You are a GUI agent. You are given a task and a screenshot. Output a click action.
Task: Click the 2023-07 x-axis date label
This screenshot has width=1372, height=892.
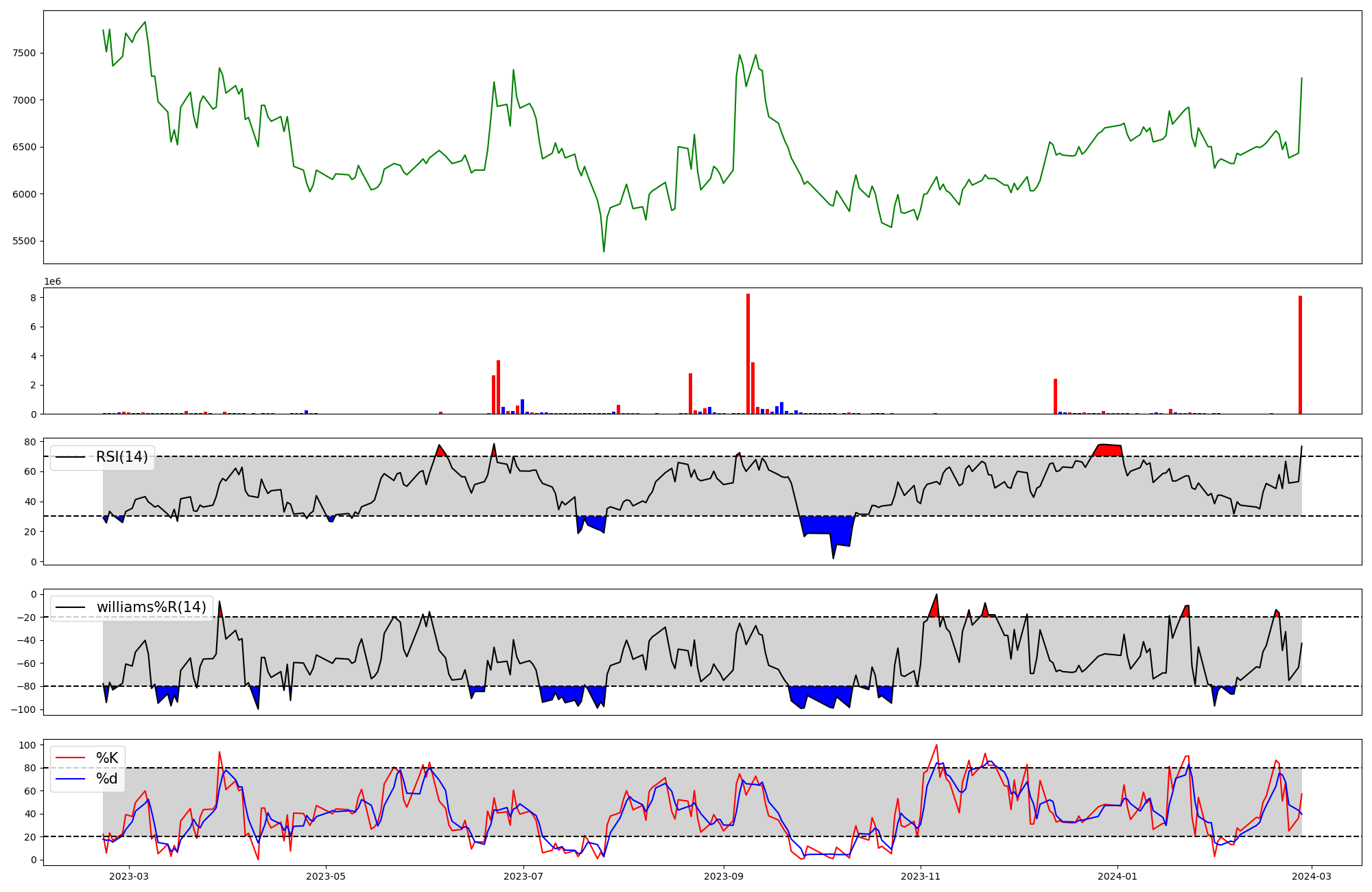click(x=523, y=876)
